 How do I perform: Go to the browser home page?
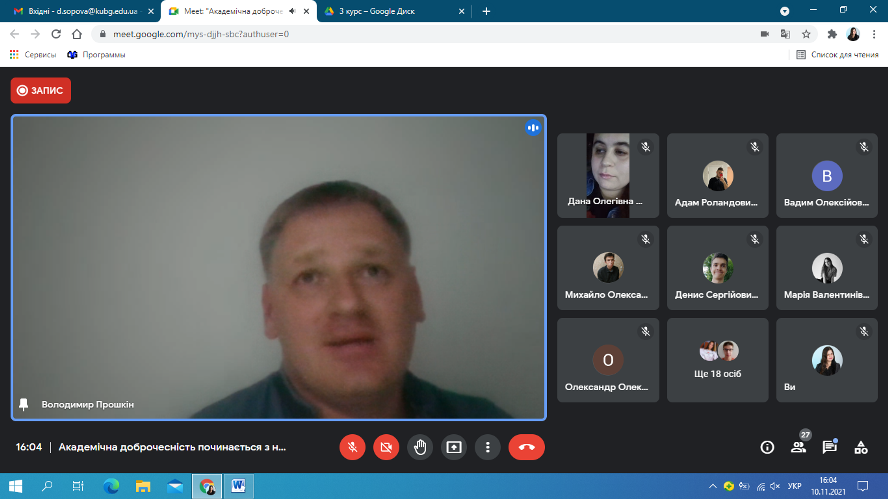click(x=77, y=34)
